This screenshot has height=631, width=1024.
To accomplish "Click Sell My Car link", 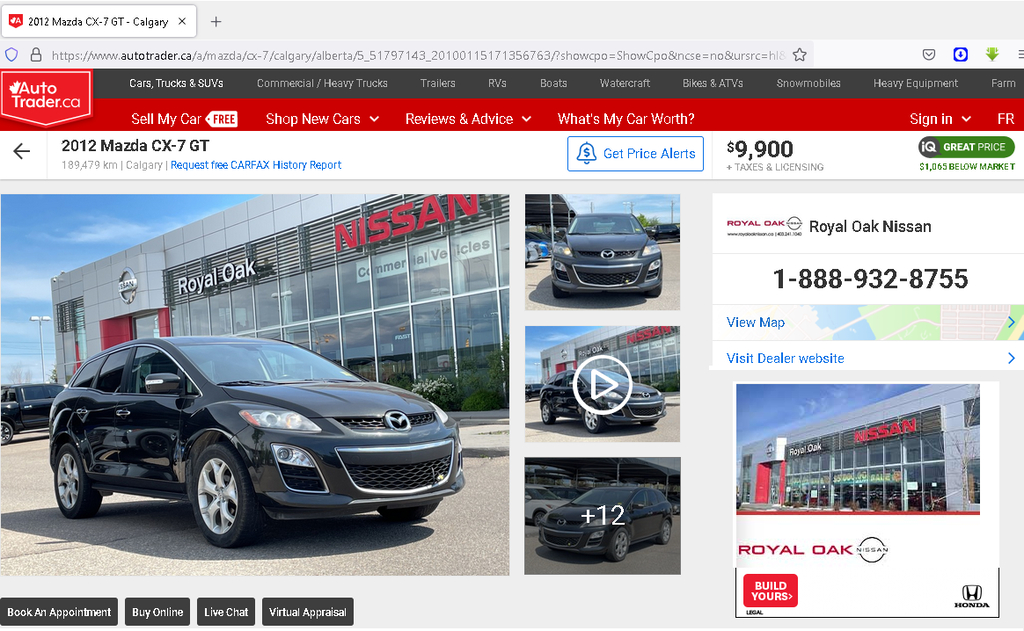I will pyautogui.click(x=166, y=119).
